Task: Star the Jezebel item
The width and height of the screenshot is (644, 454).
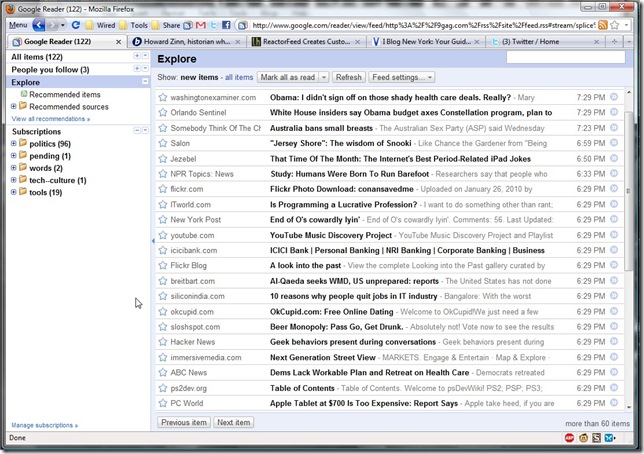Action: click(163, 159)
